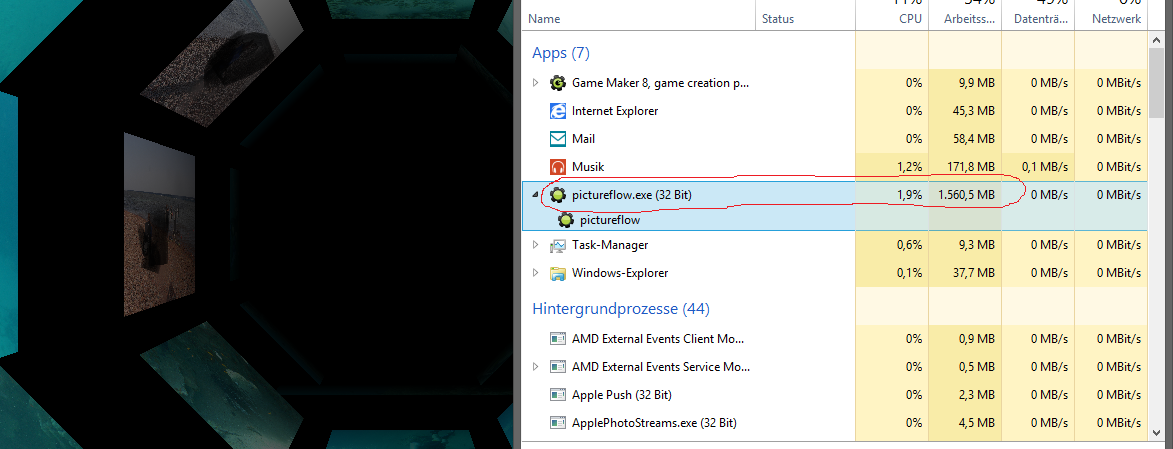Sort by the CPU column header
This screenshot has width=1173, height=449.
pos(908,19)
